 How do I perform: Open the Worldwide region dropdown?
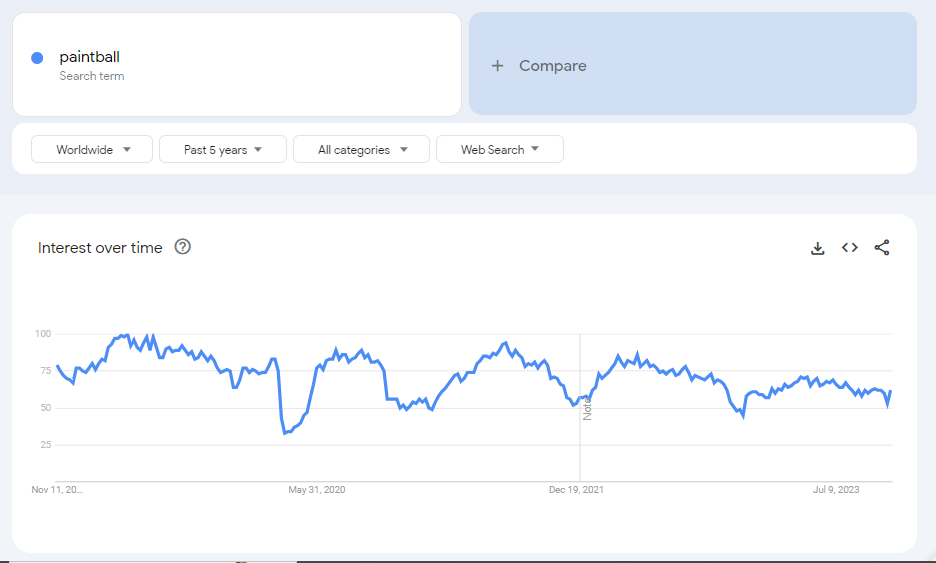click(x=92, y=149)
